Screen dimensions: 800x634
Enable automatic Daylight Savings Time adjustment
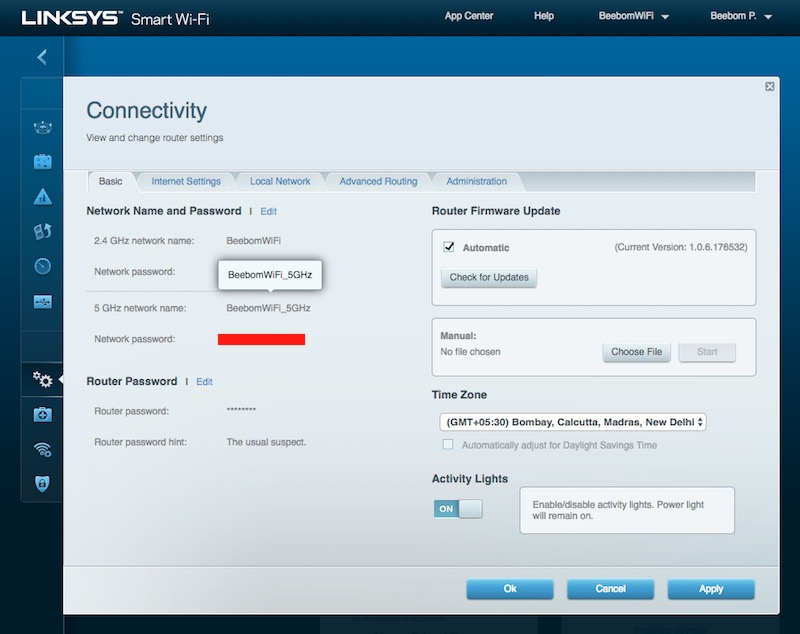446,445
